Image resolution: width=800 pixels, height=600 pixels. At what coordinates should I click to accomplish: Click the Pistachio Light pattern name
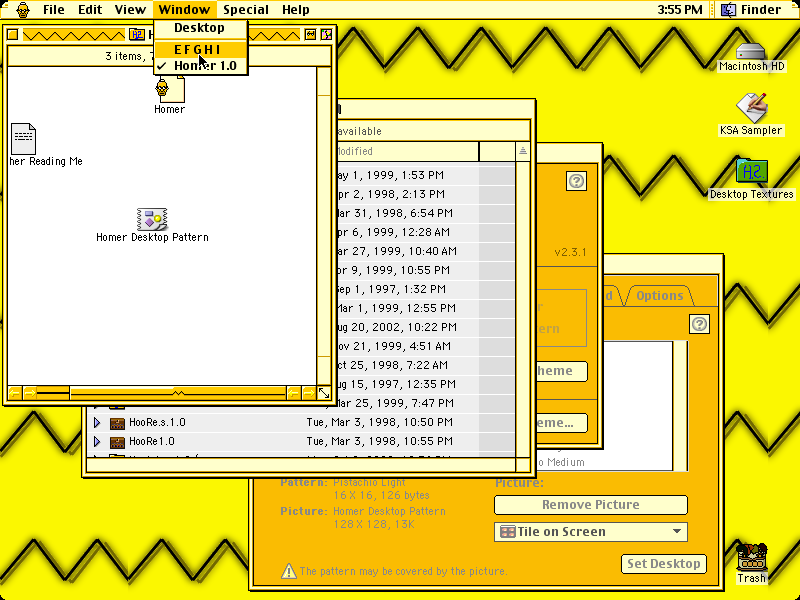pyautogui.click(x=369, y=483)
